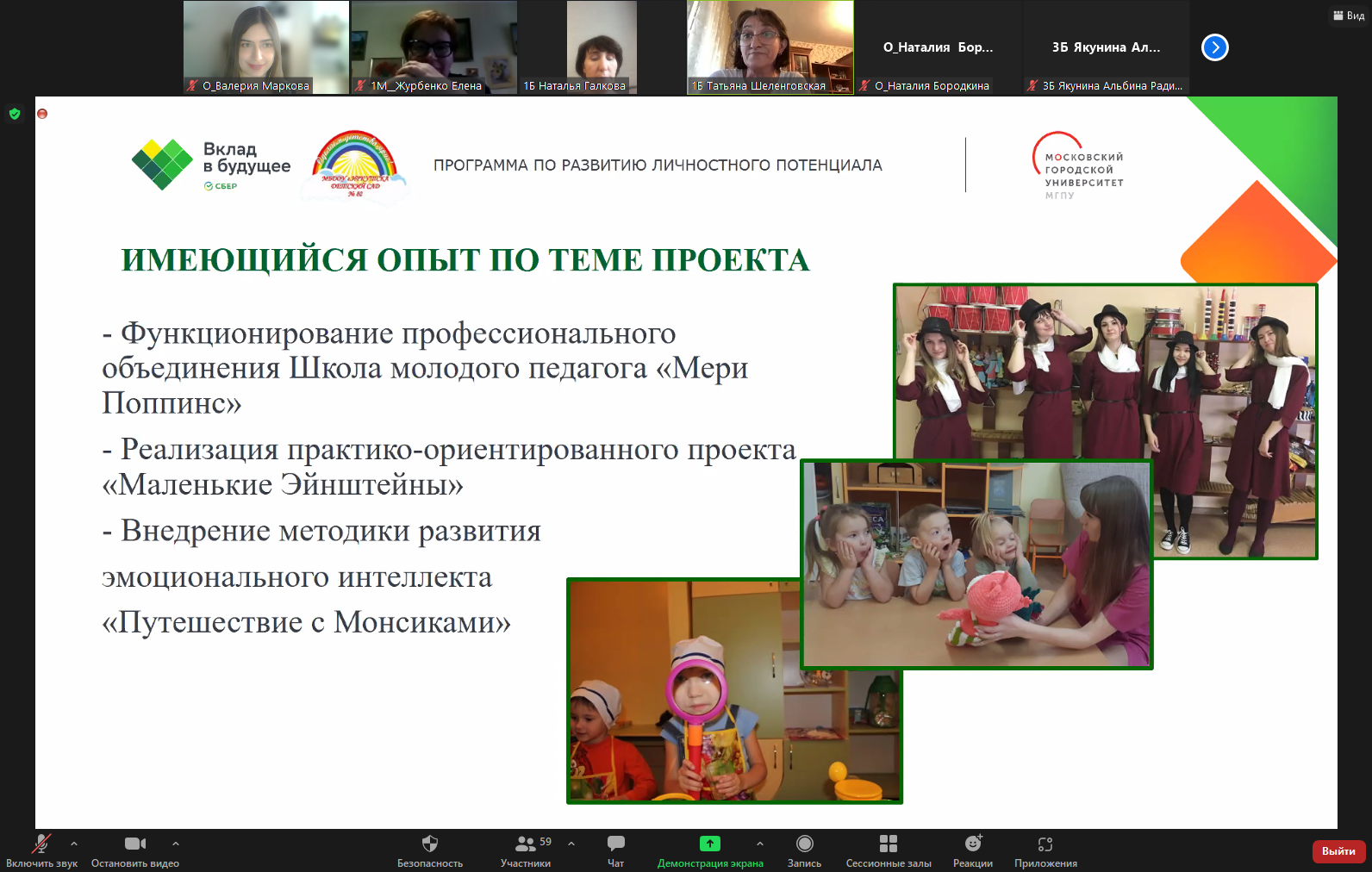
Task: Select video tile of 1Б Татьяна Шеленговская
Action: tap(770, 47)
